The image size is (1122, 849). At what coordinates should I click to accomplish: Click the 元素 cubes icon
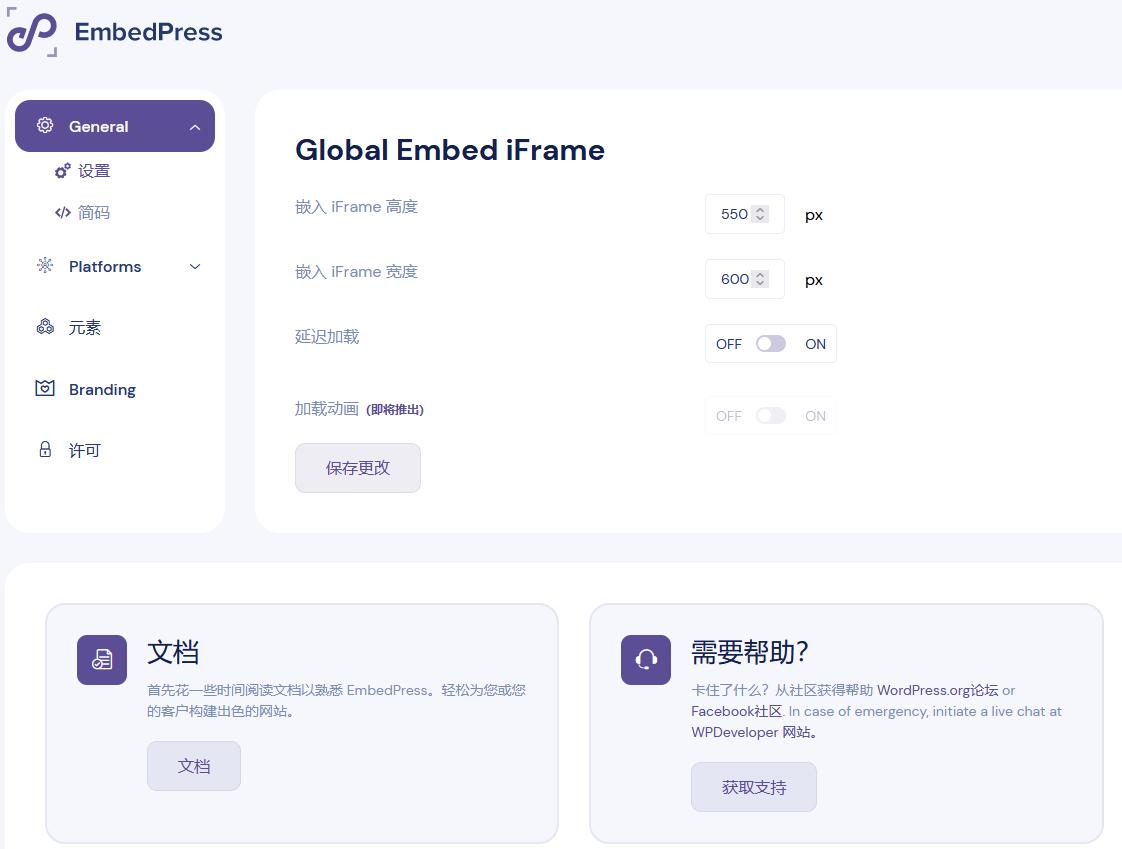pos(45,327)
